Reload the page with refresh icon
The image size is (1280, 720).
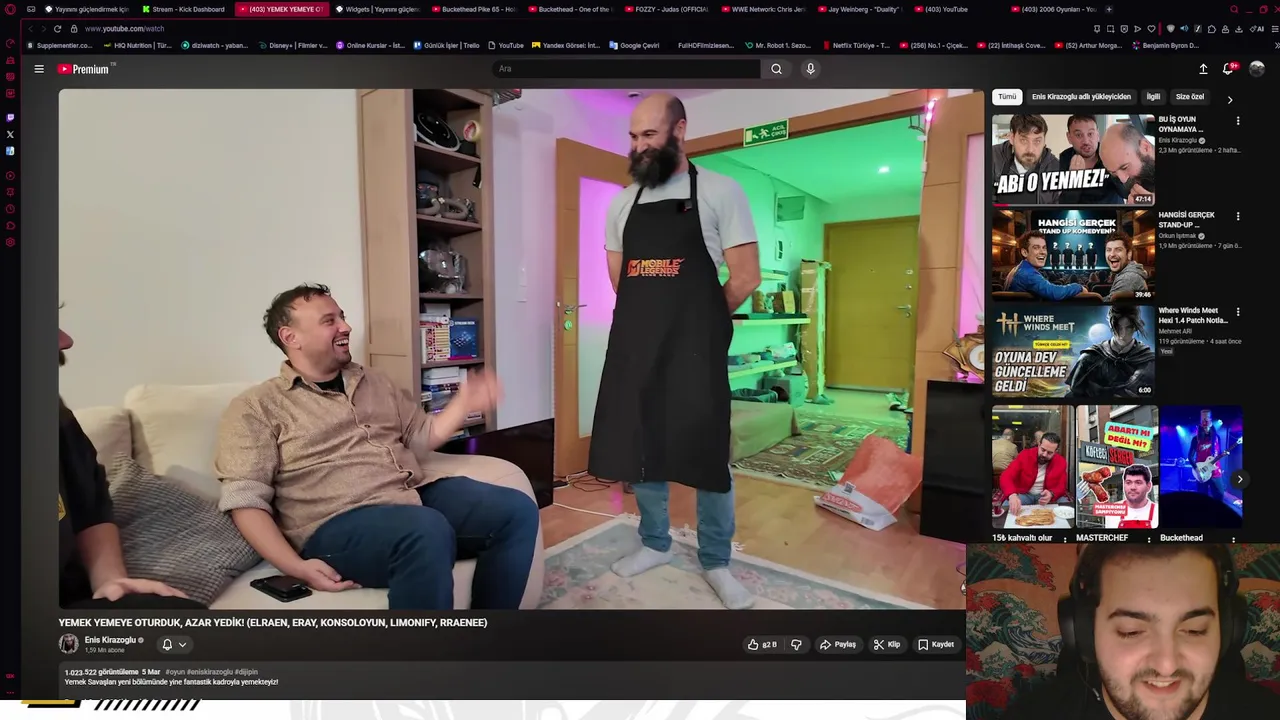click(x=58, y=29)
